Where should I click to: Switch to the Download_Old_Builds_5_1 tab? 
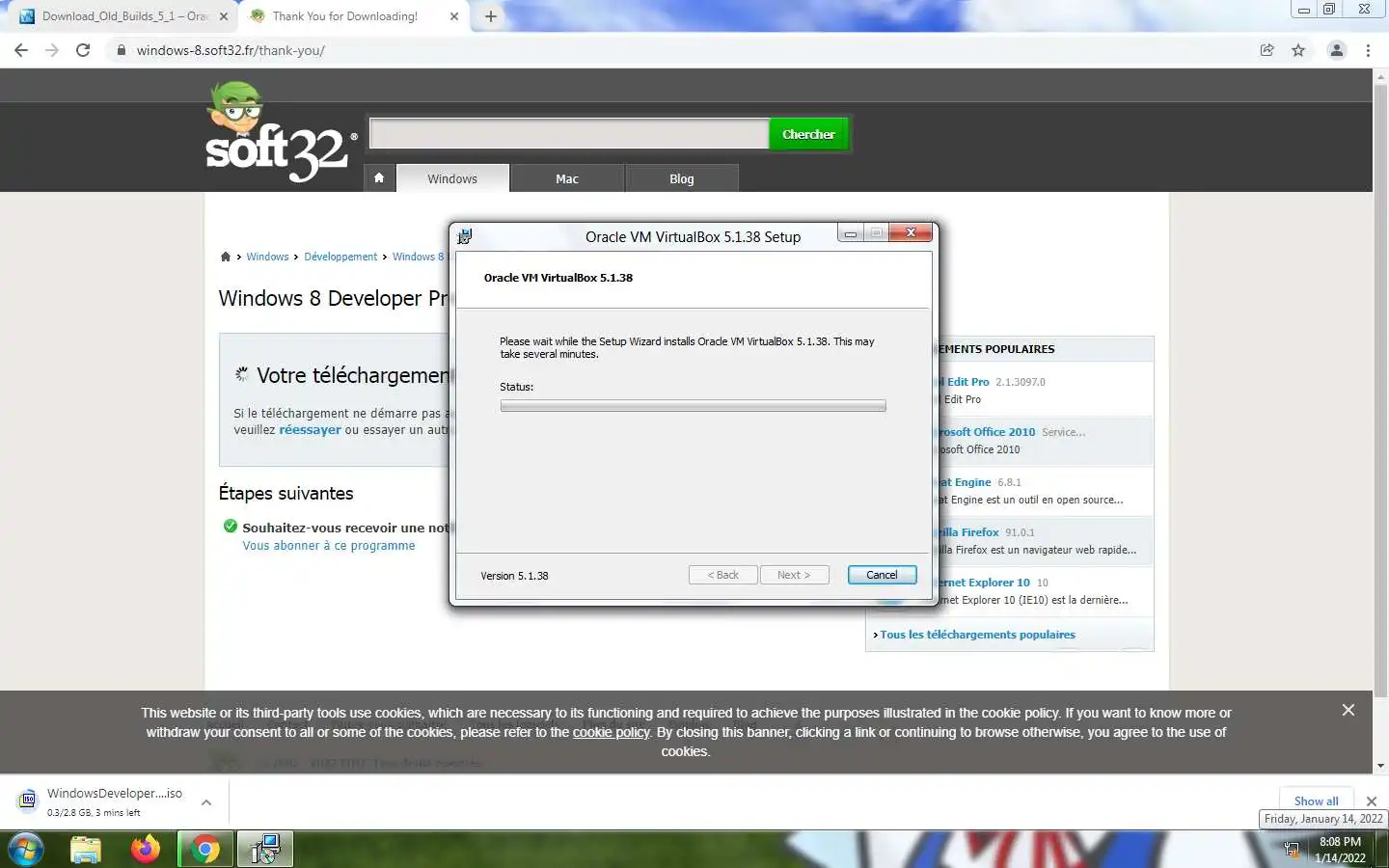[123, 16]
